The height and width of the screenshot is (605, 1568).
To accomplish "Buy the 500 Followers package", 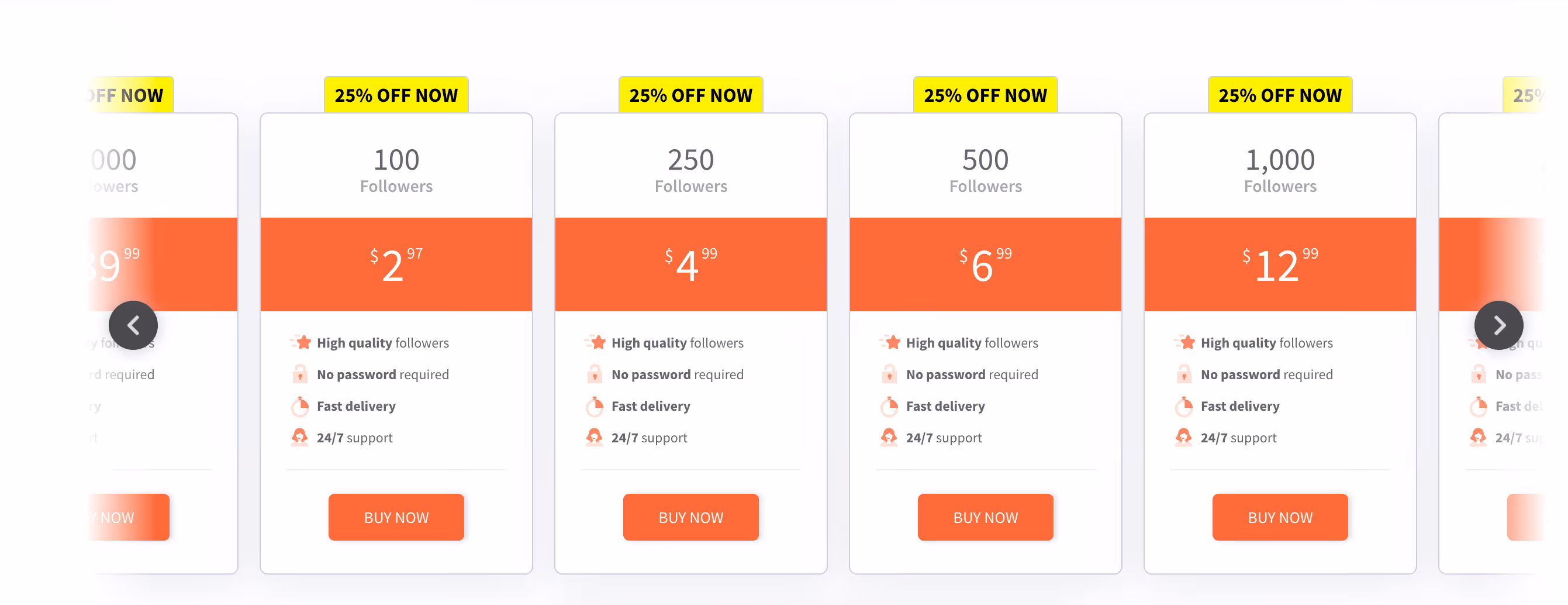I will click(x=986, y=517).
